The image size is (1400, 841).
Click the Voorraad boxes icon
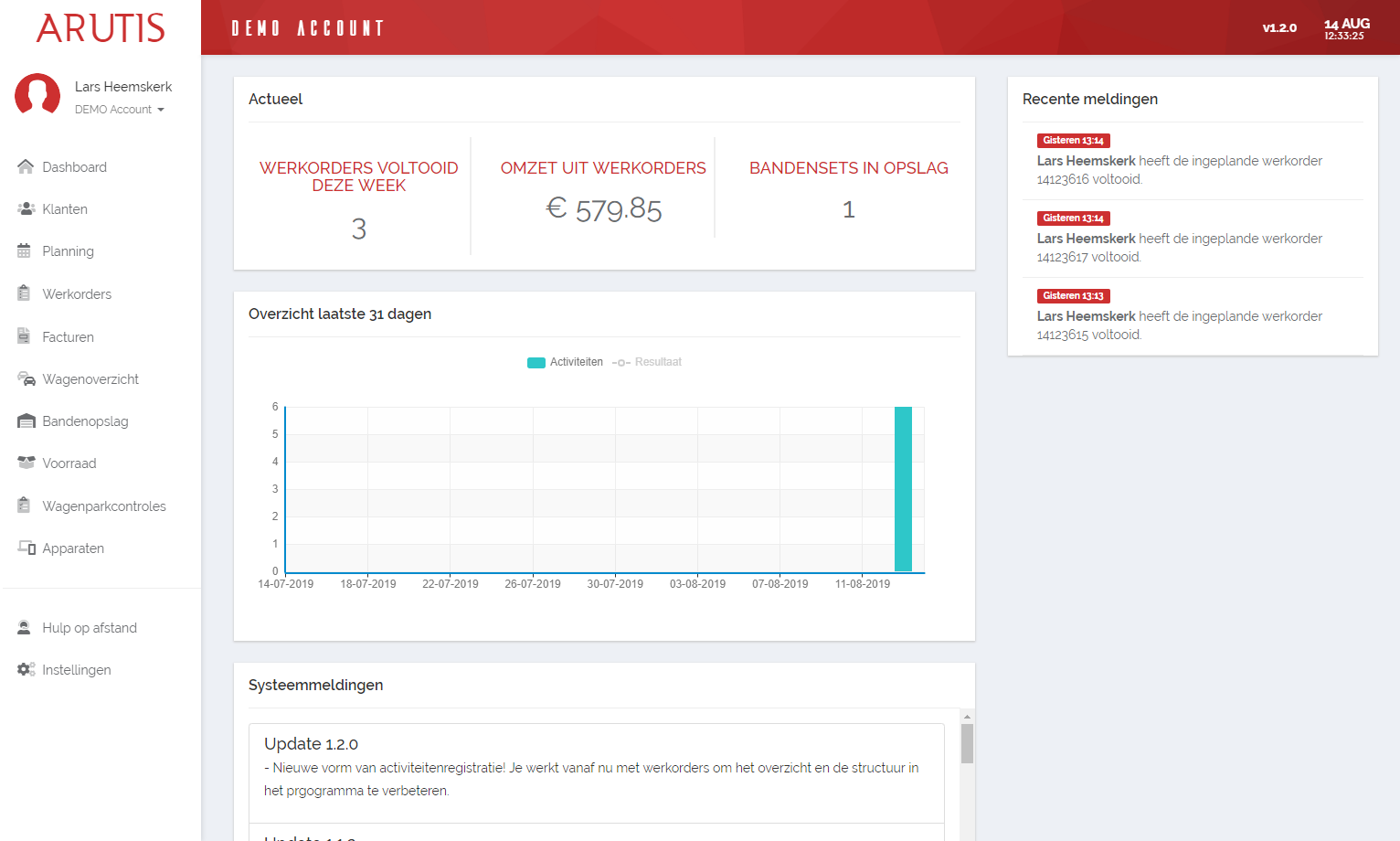(x=27, y=463)
